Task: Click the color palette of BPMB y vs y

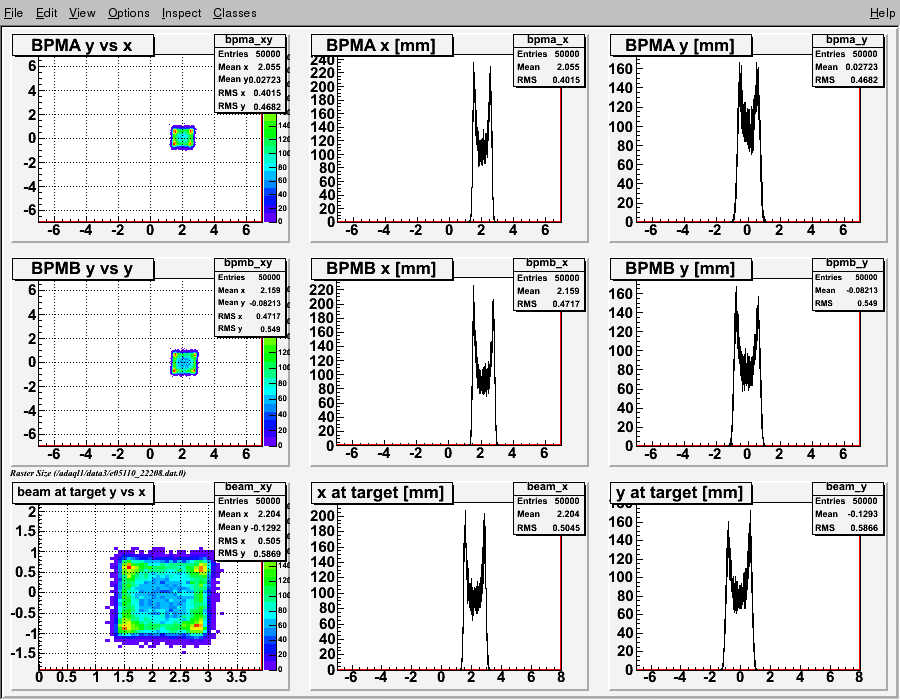Action: (x=270, y=391)
